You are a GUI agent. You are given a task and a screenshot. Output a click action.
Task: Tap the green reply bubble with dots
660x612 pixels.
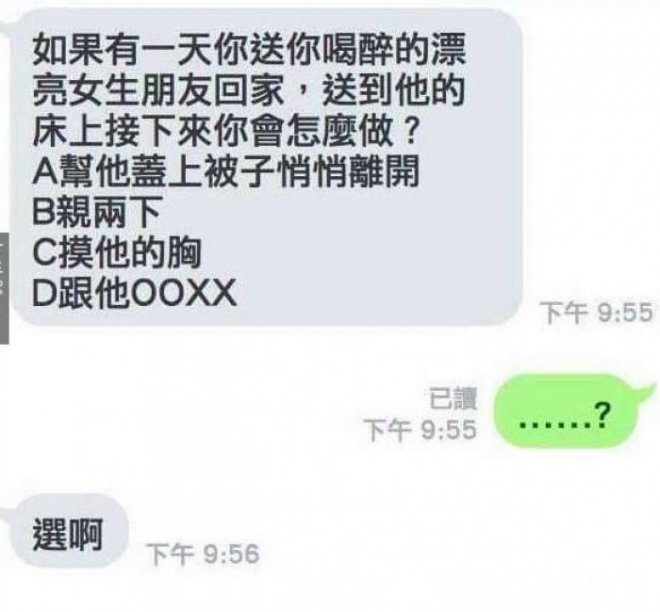point(566,410)
